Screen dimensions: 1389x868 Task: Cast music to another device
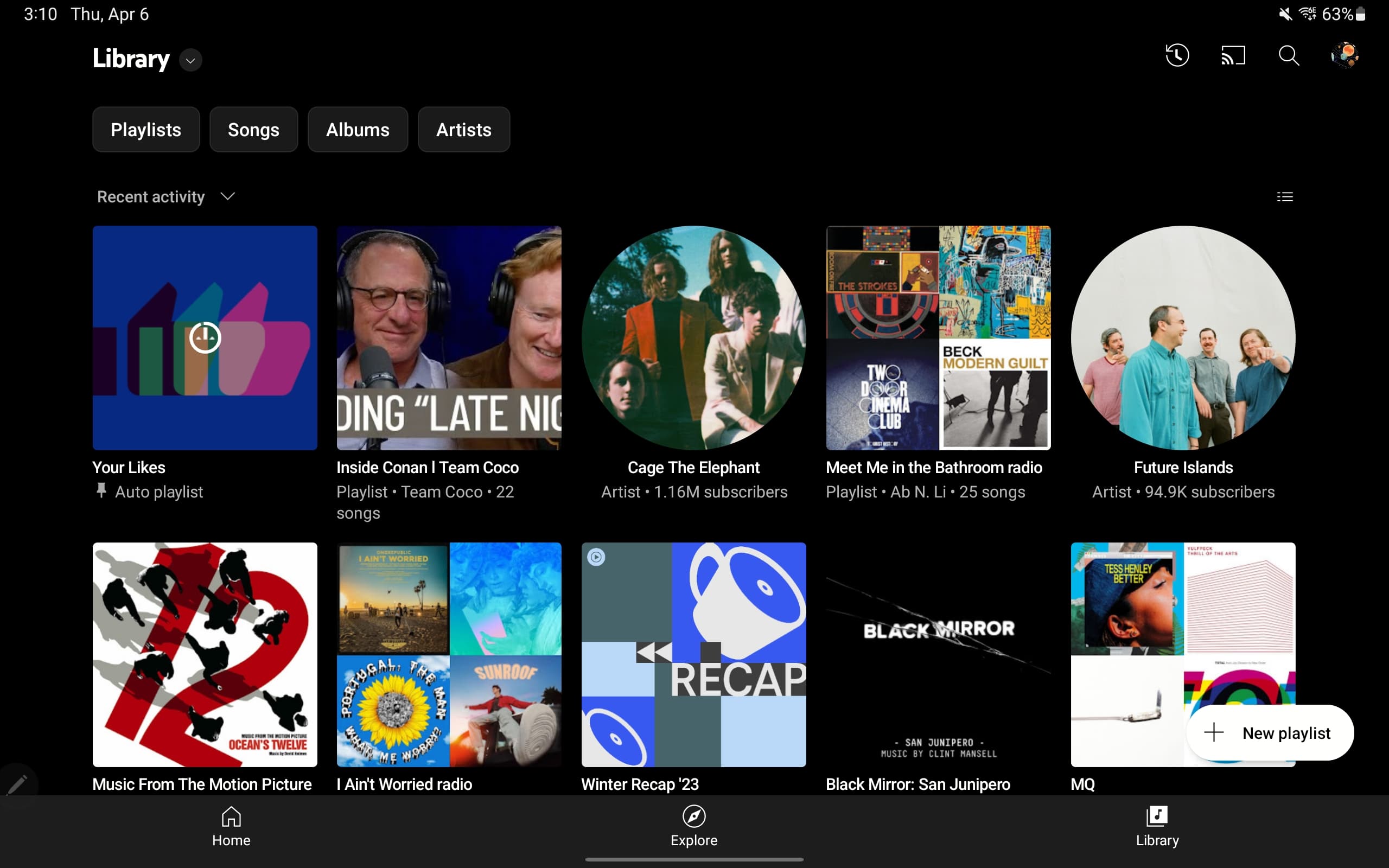1233,55
